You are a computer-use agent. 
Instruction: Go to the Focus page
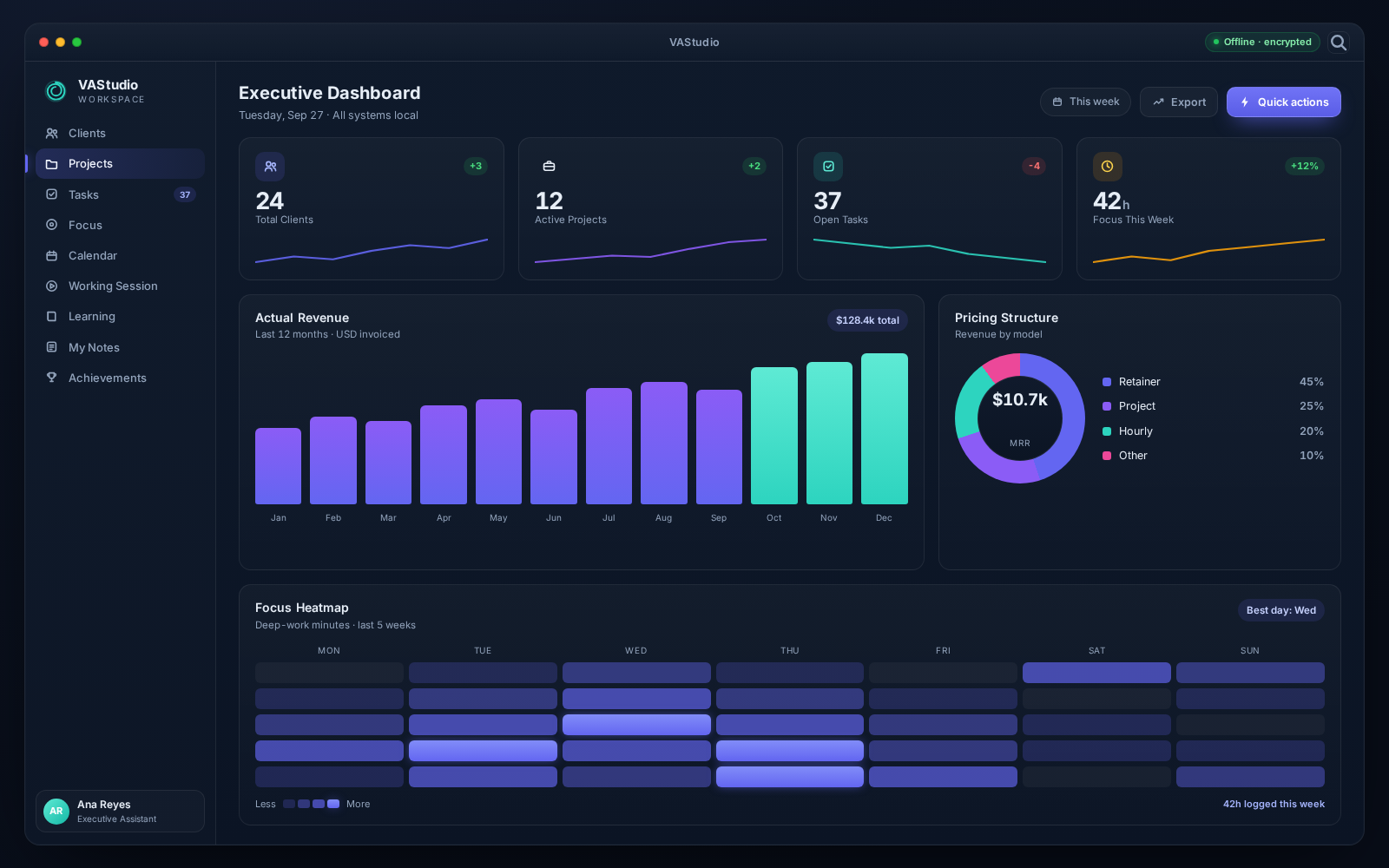(x=120, y=225)
